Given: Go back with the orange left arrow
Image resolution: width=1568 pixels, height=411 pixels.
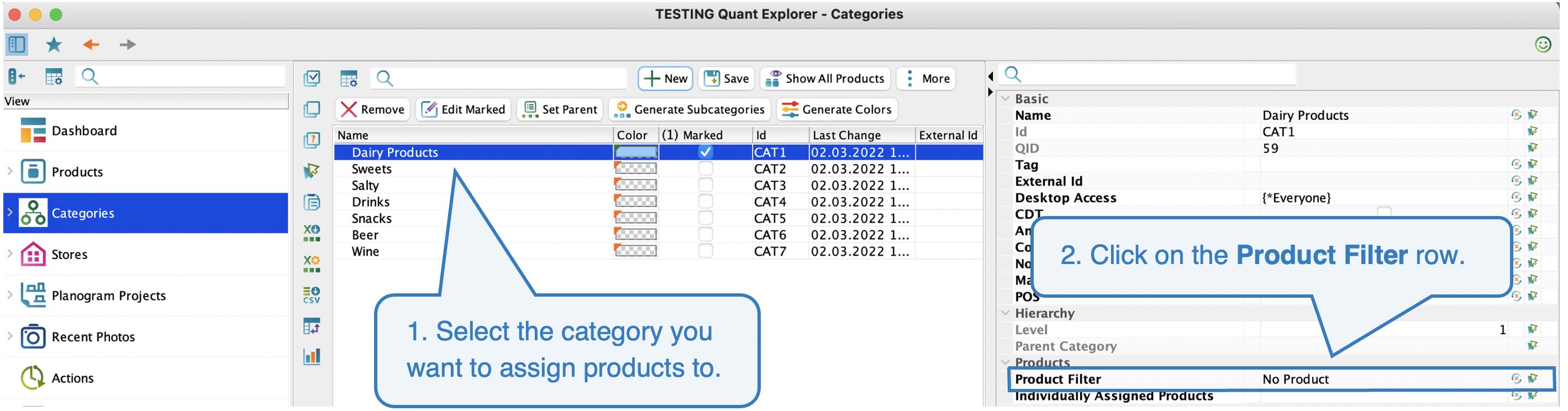Looking at the screenshot, I should click(x=91, y=44).
